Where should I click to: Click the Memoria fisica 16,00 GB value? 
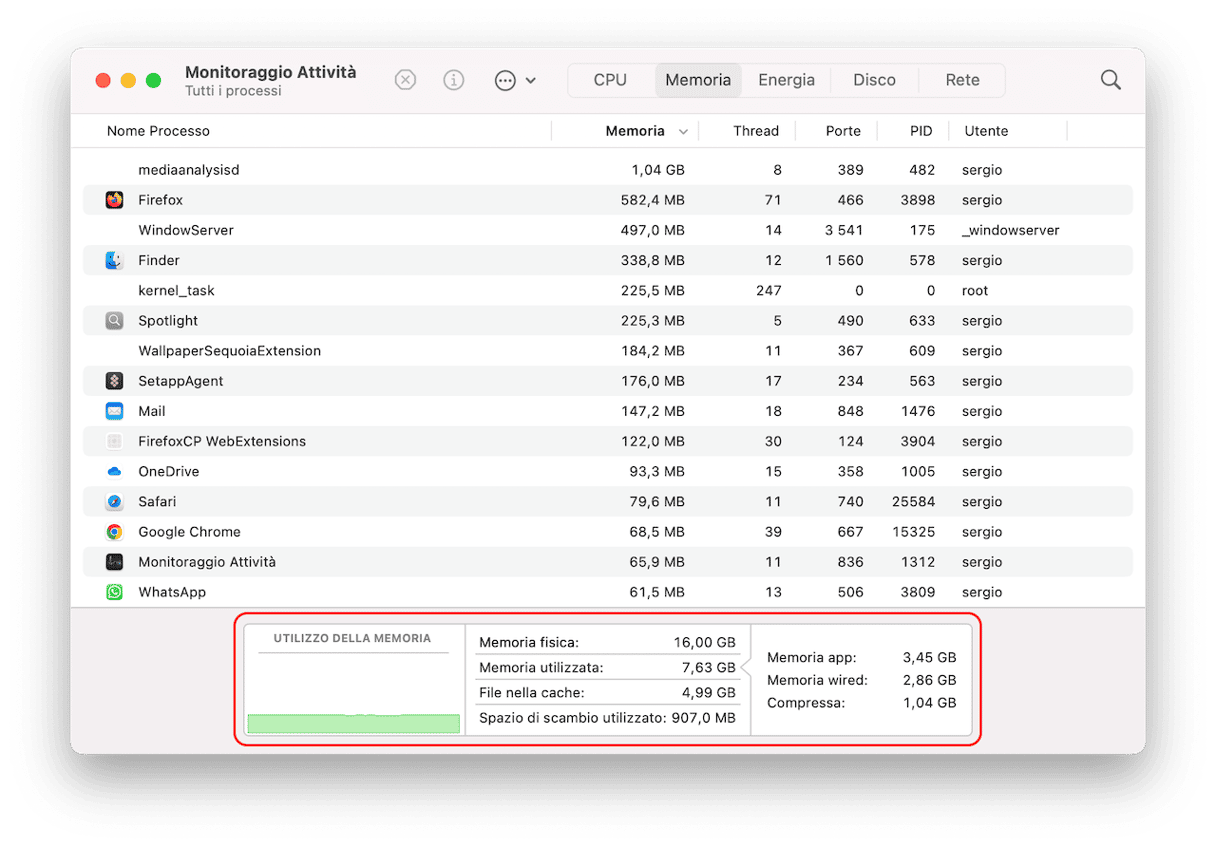coord(704,642)
